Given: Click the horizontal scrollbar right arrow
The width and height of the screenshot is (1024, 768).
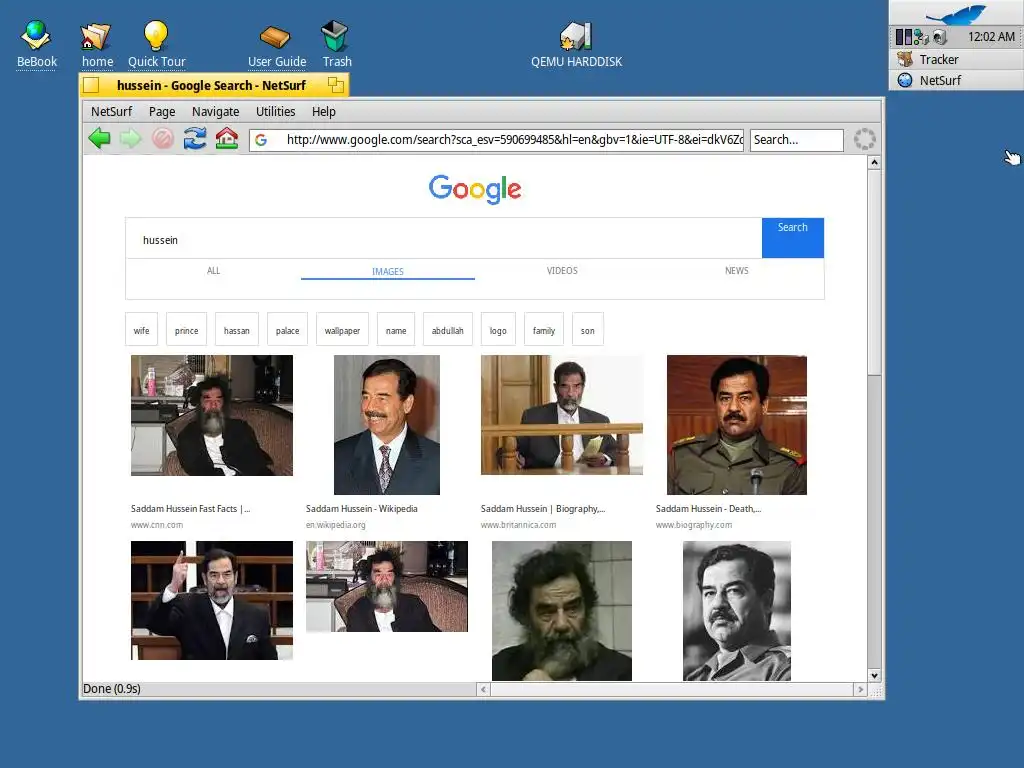Looking at the screenshot, I should coord(860,689).
